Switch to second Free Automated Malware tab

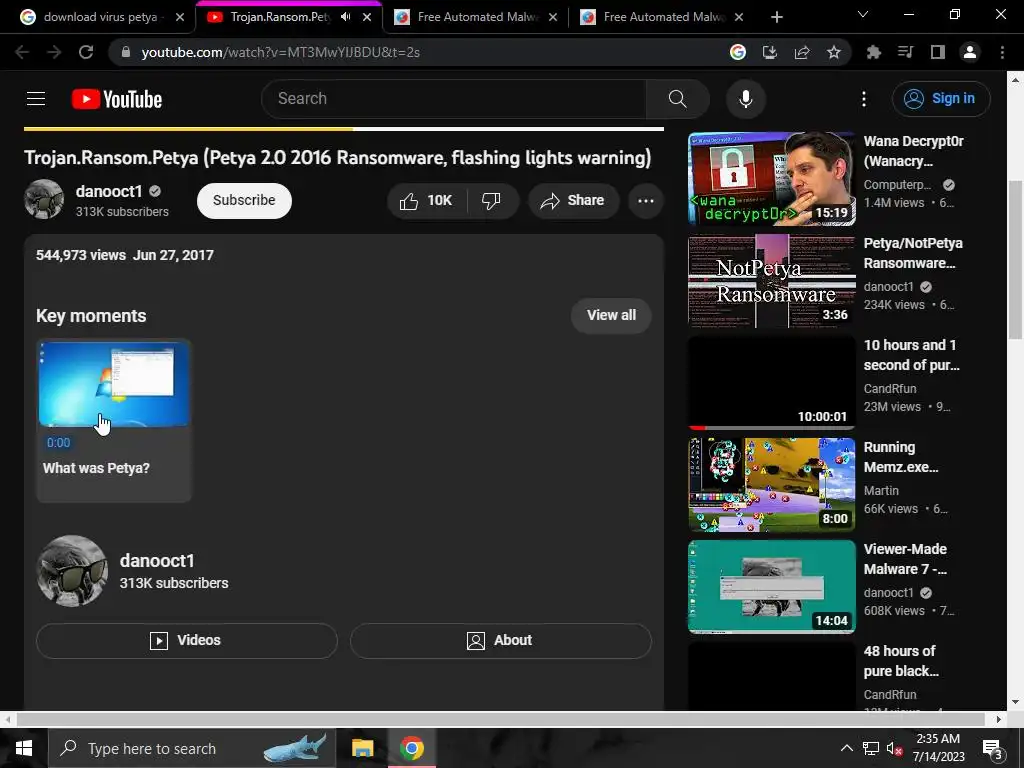(x=662, y=17)
